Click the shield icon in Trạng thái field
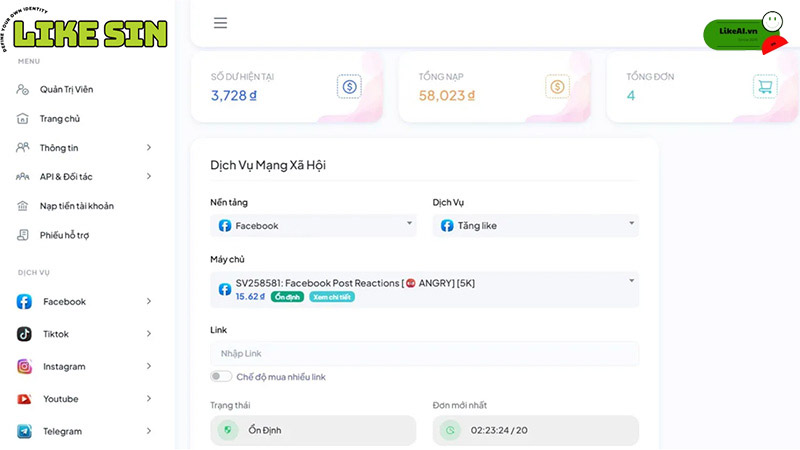This screenshot has height=450, width=800. click(228, 430)
